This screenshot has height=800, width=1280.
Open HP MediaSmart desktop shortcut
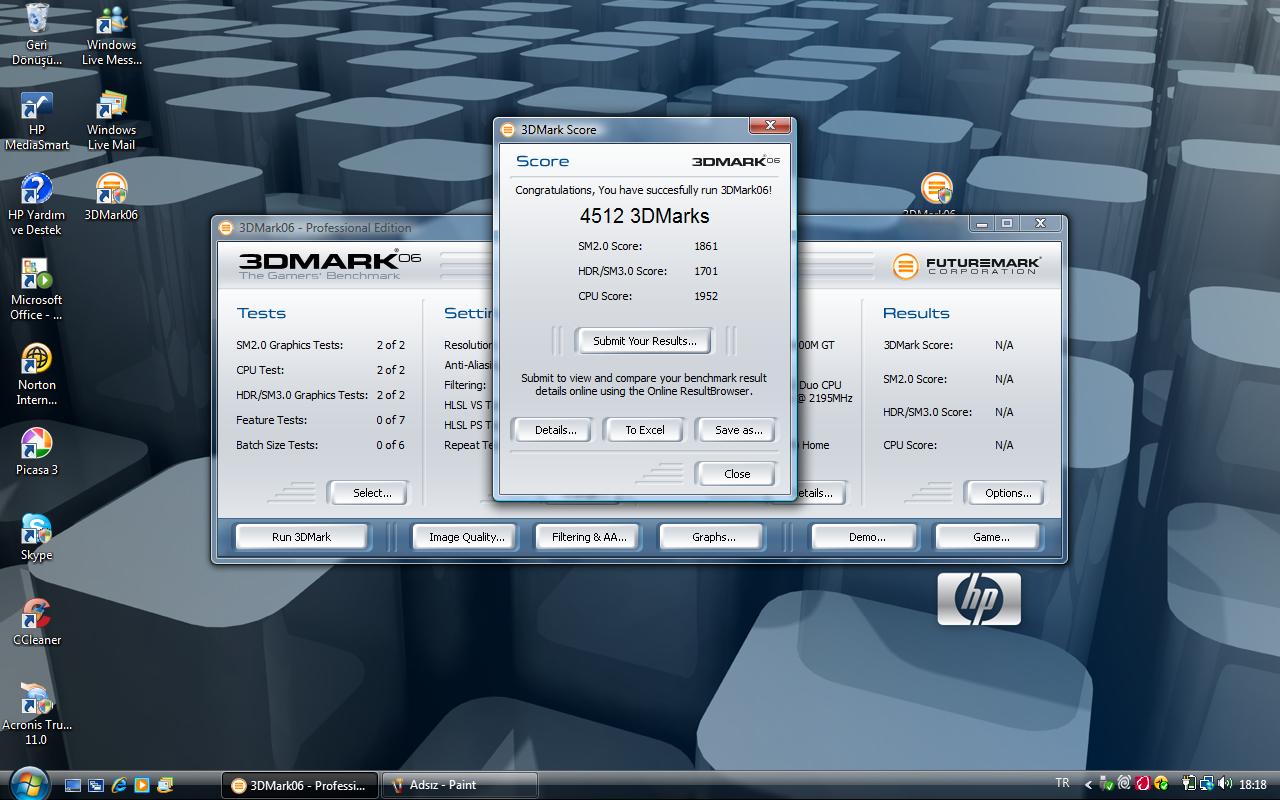[x=37, y=120]
